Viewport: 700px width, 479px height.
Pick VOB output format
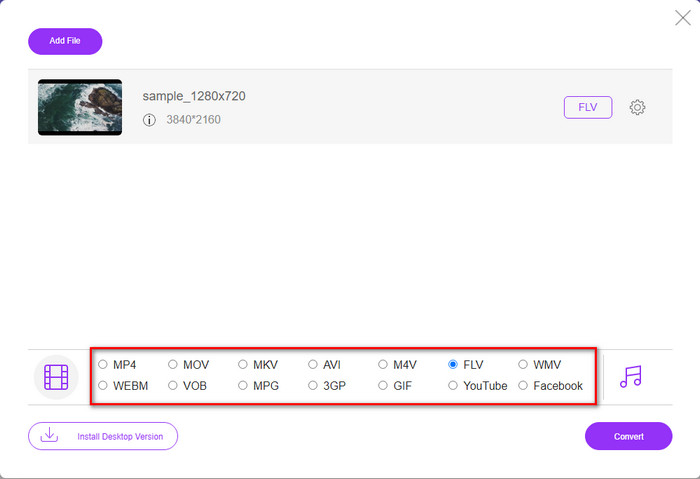(173, 385)
